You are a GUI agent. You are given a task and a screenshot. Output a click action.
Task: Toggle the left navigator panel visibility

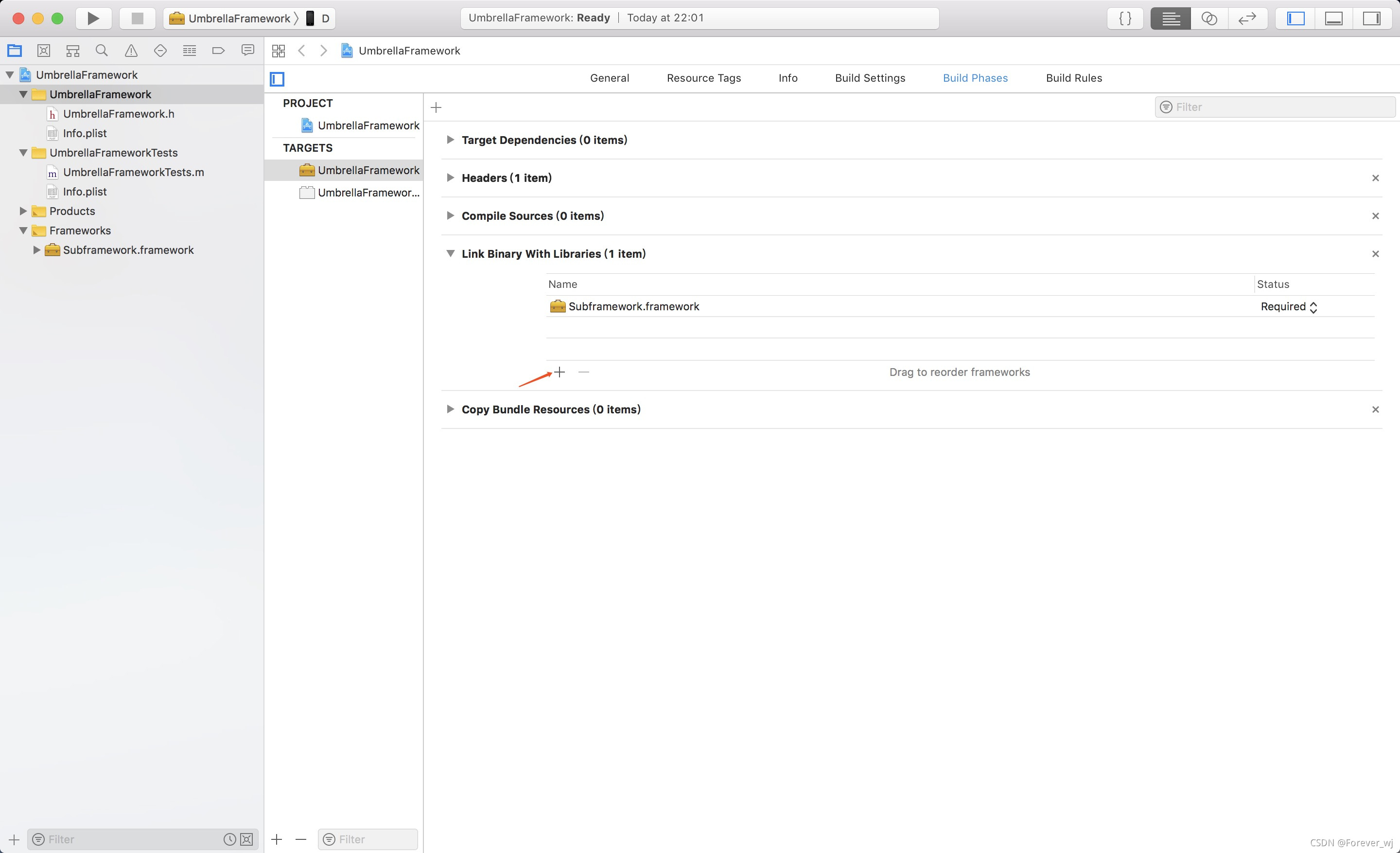click(1295, 18)
